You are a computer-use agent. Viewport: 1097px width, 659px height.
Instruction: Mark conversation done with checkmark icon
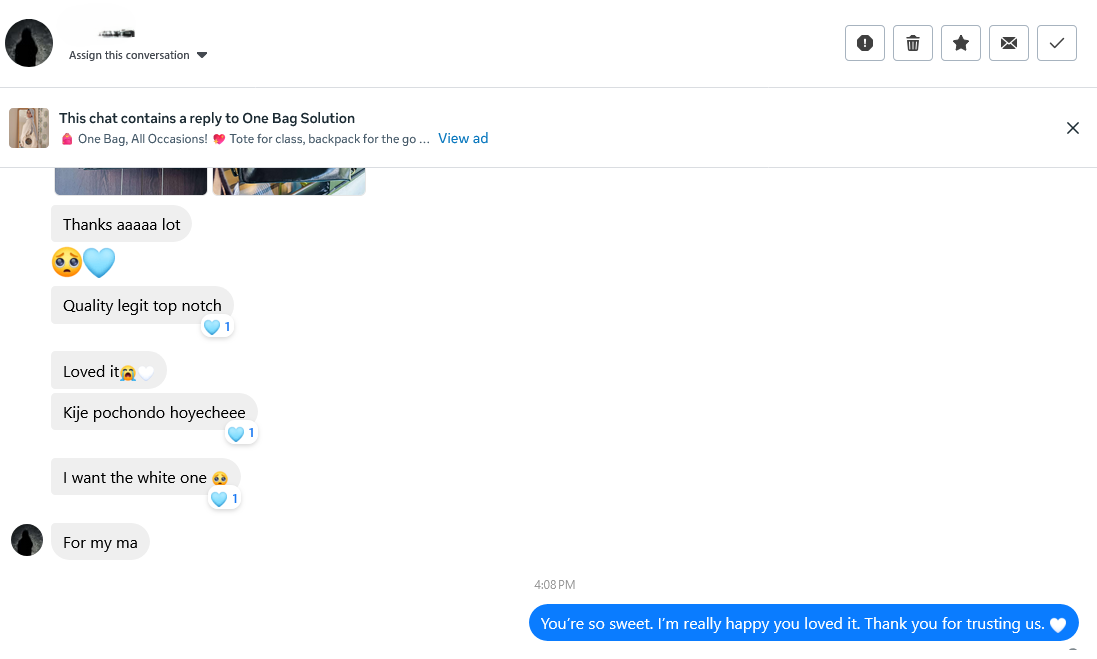(1057, 43)
